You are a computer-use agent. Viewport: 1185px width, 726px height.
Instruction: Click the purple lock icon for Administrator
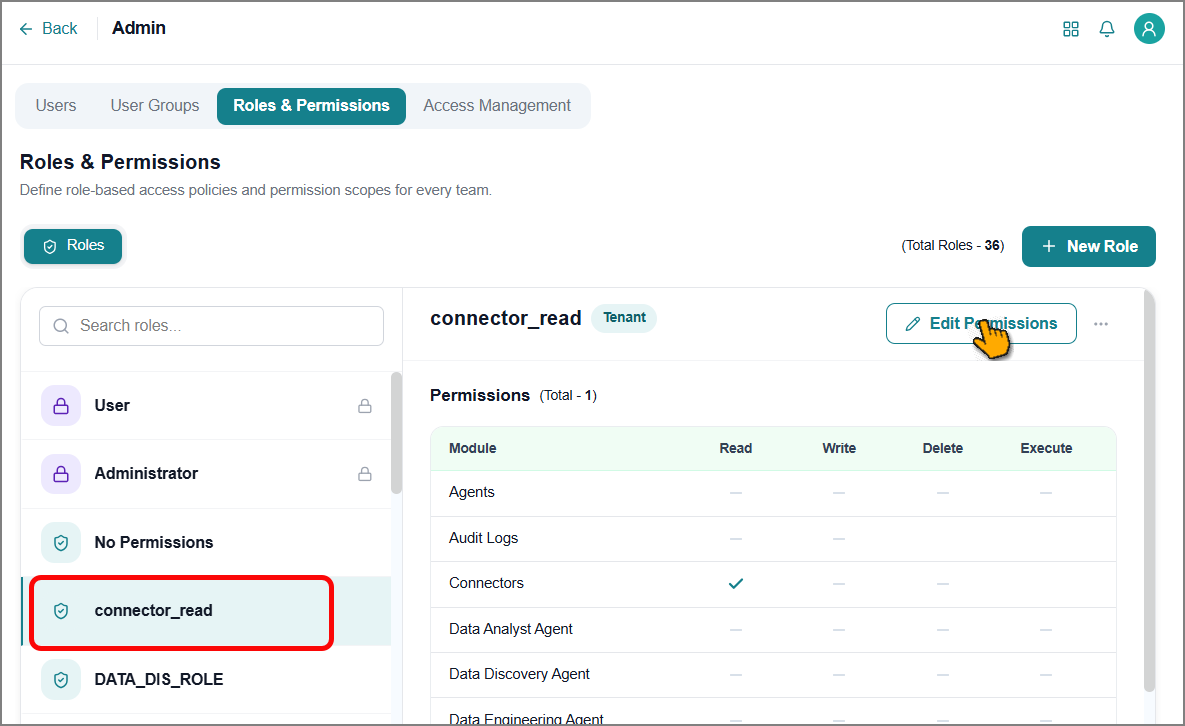coord(61,474)
